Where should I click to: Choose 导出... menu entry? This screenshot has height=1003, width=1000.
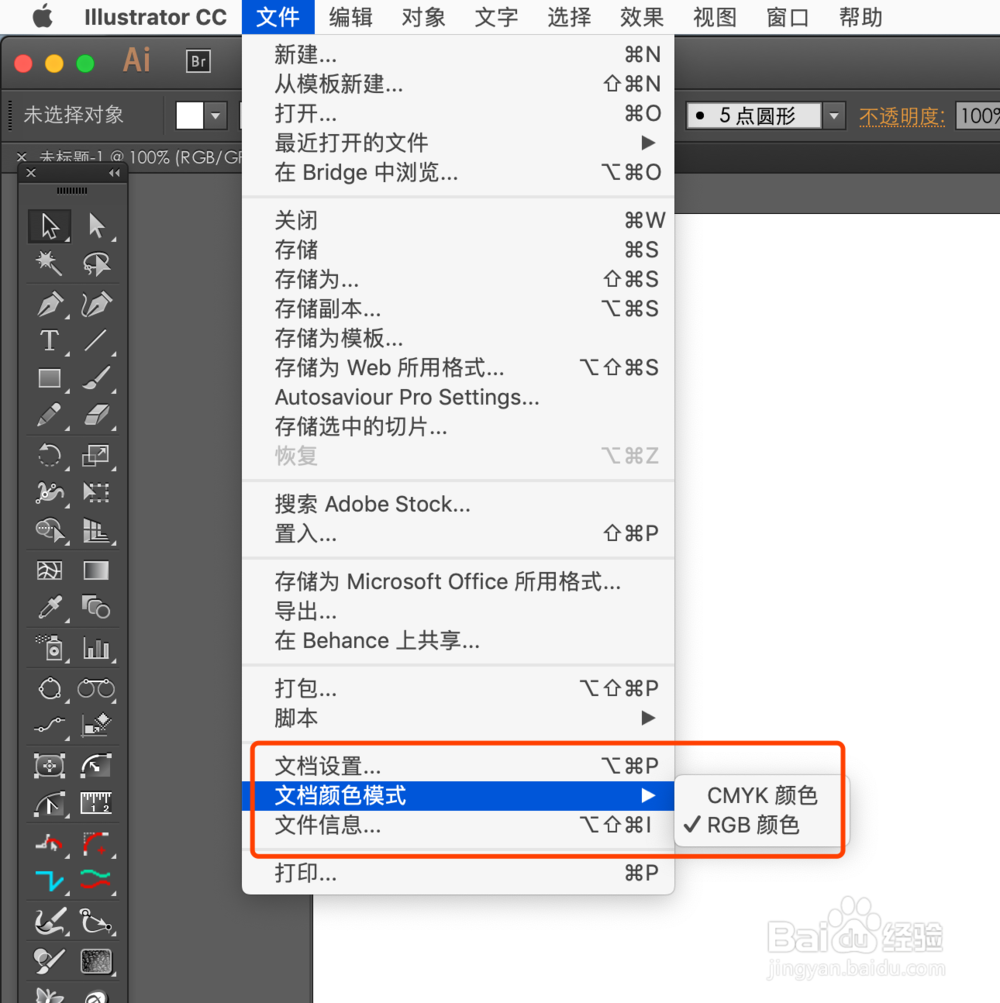pyautogui.click(x=458, y=611)
